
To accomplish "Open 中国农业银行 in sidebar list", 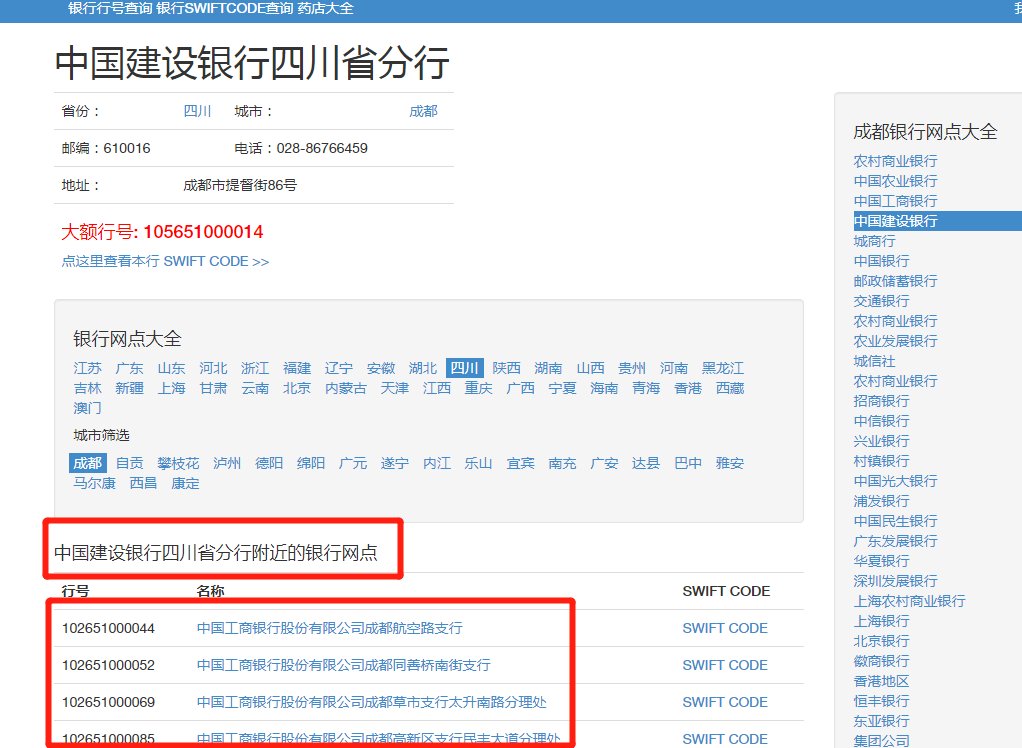I will pos(896,181).
